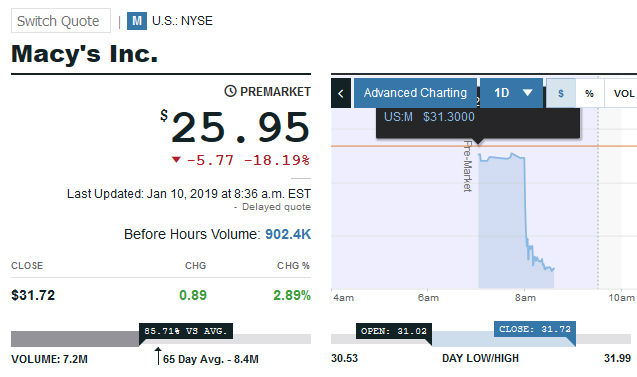The image size is (637, 377).
Task: Collapse chart with the left chevron arrow
Action: [341, 93]
